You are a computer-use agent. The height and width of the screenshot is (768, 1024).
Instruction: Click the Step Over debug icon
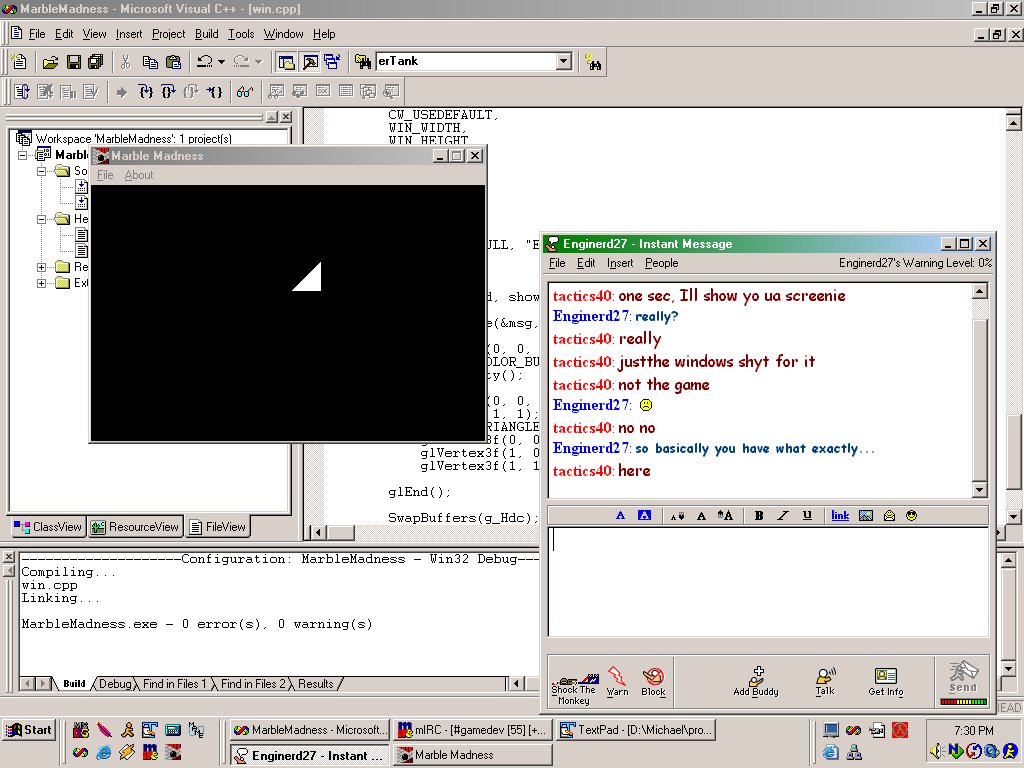tap(168, 91)
